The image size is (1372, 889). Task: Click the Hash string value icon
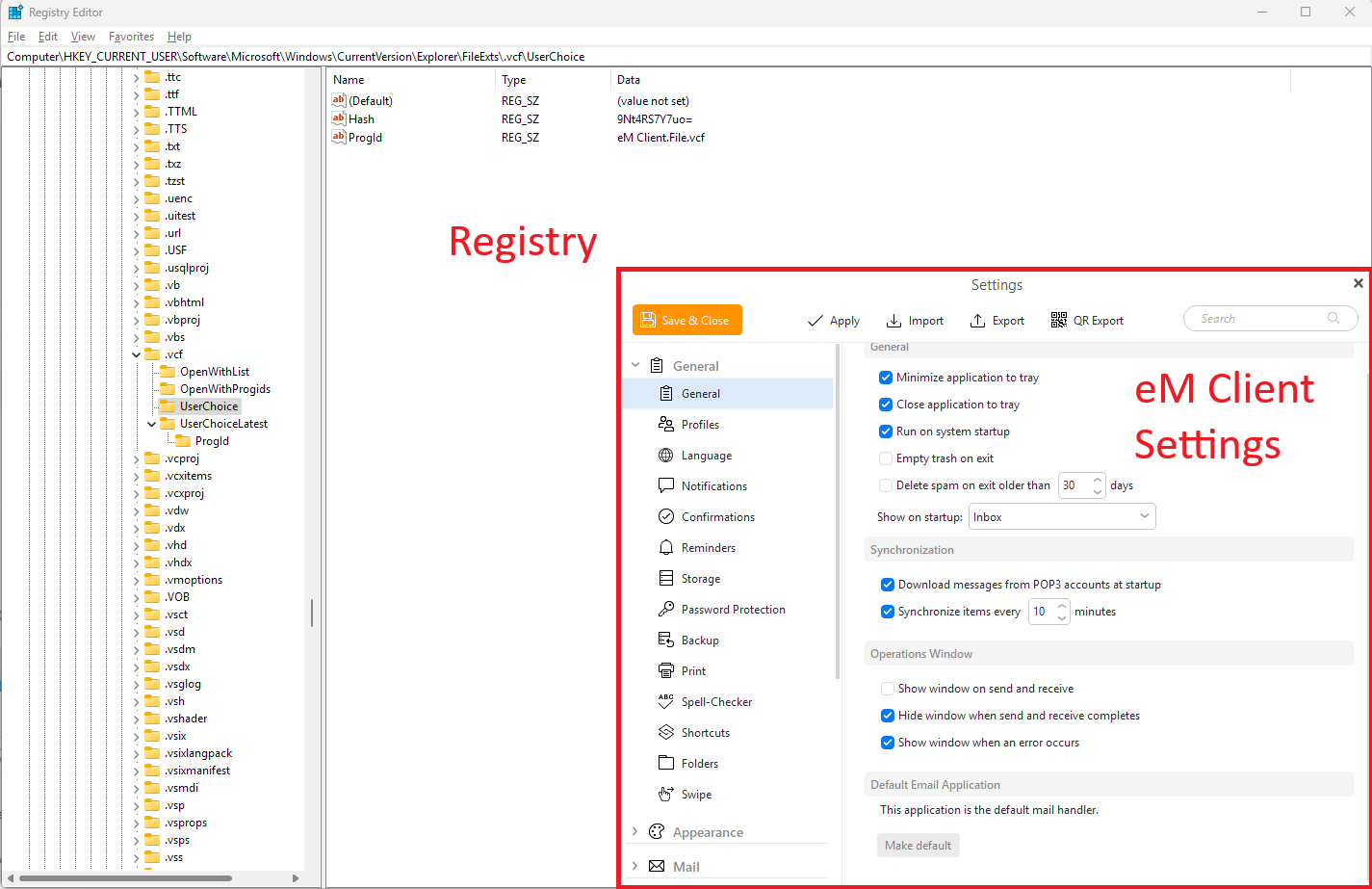click(x=338, y=119)
